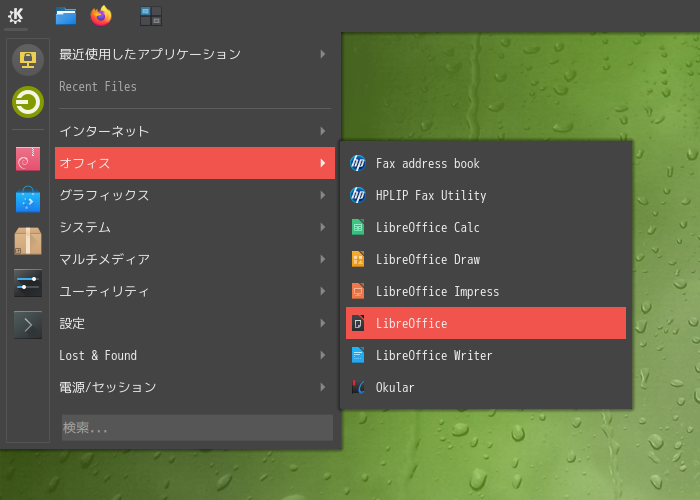Expand the インターネット submenu arrow
700x500 pixels.
(x=322, y=131)
